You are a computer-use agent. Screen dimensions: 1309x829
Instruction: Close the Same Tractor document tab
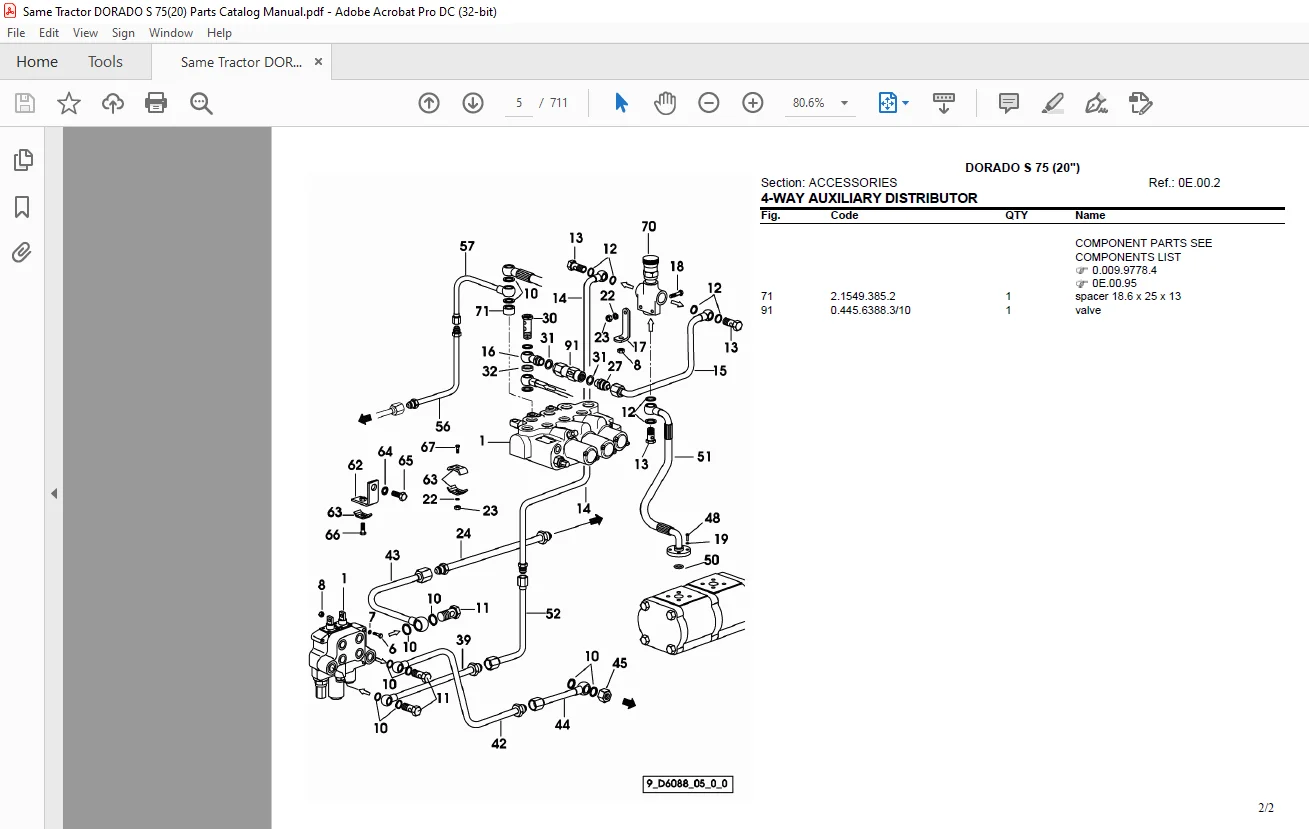pos(318,62)
